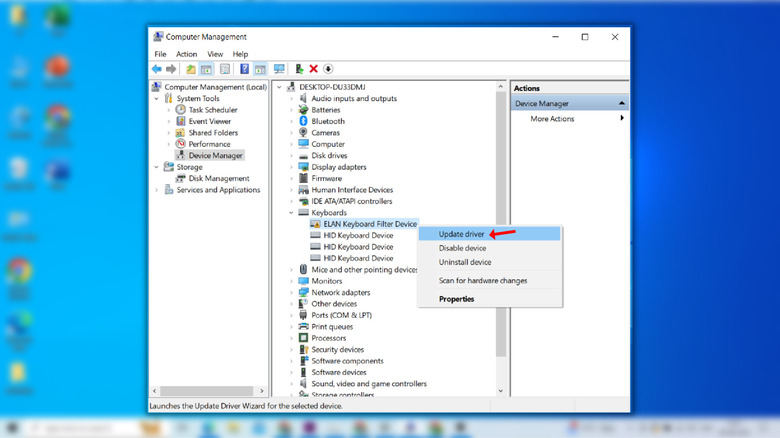Expand Human Interface Devices
780x438 pixels.
(x=292, y=190)
